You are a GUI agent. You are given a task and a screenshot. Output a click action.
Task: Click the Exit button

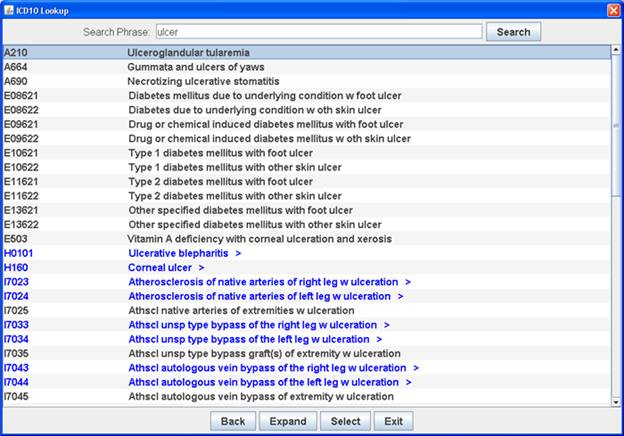click(x=394, y=421)
